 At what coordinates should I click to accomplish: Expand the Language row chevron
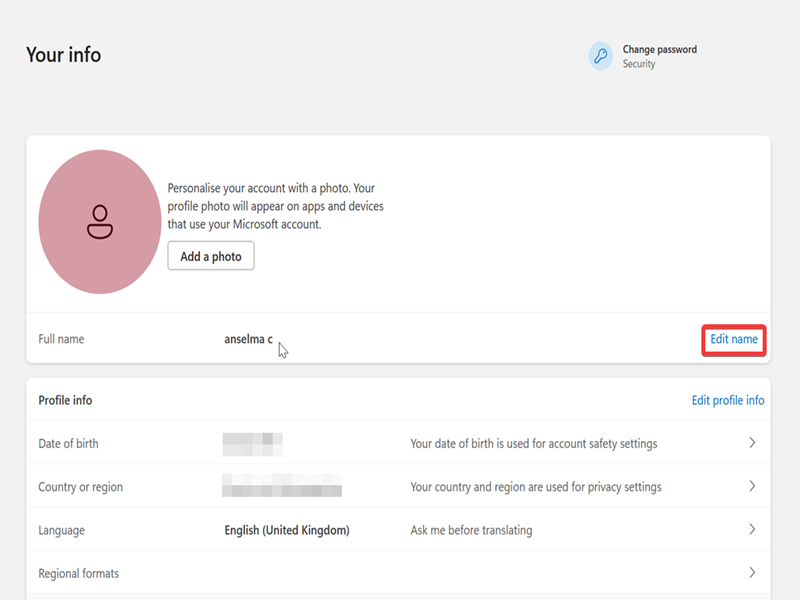point(752,530)
